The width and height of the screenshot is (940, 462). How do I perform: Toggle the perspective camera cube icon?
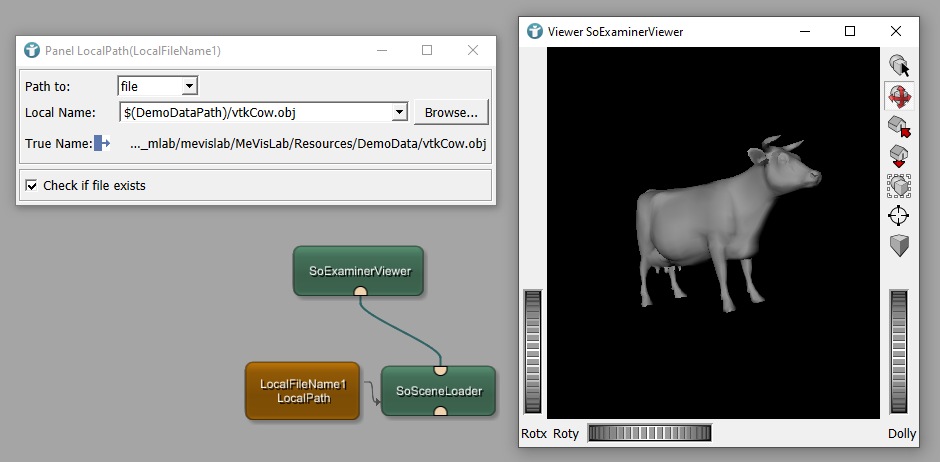tap(899, 246)
